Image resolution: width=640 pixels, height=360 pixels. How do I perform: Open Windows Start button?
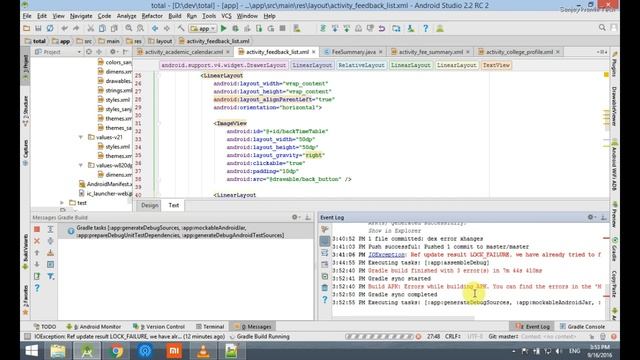pyautogui.click(x=31, y=351)
